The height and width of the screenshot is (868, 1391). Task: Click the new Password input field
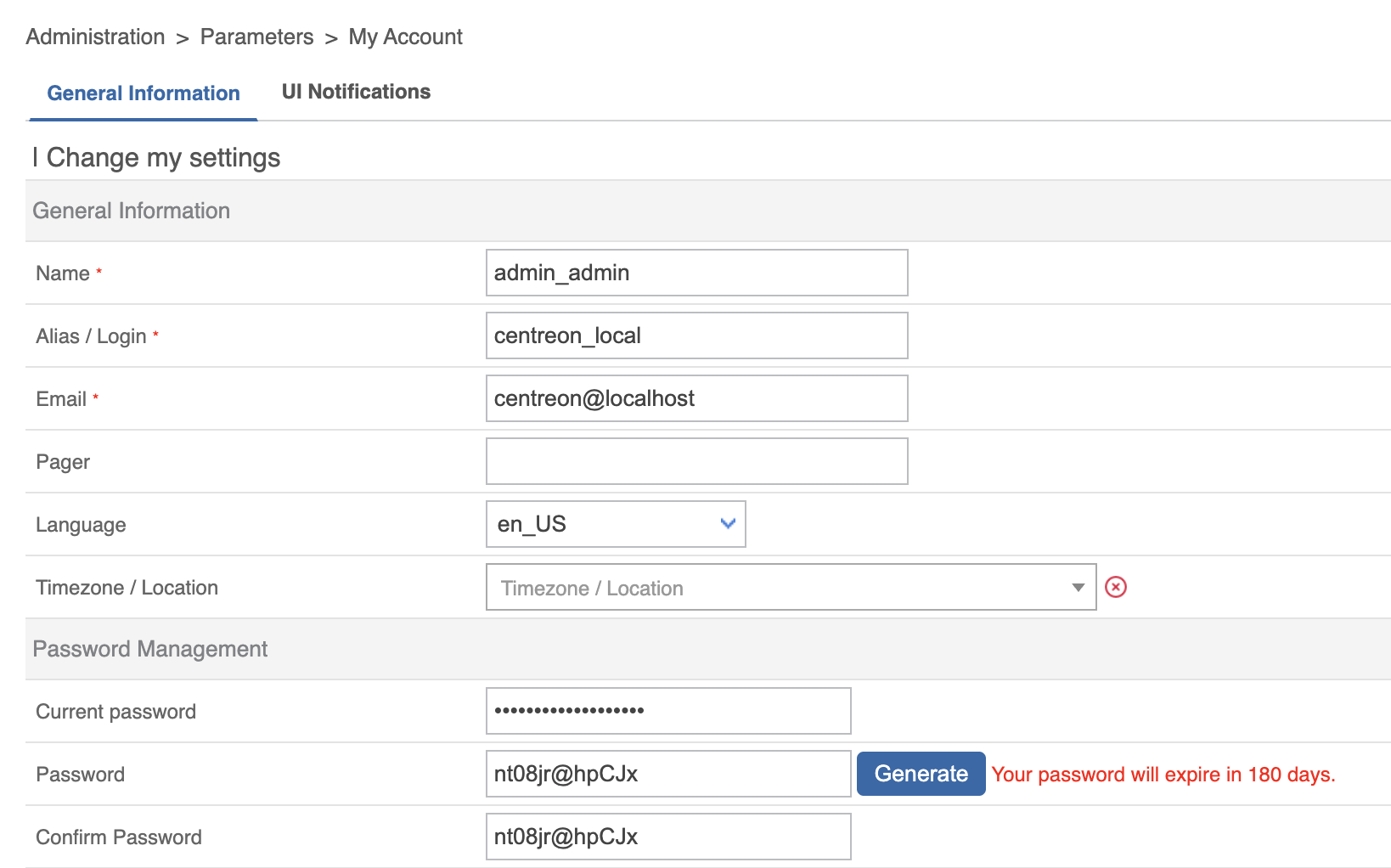pyautogui.click(x=667, y=774)
